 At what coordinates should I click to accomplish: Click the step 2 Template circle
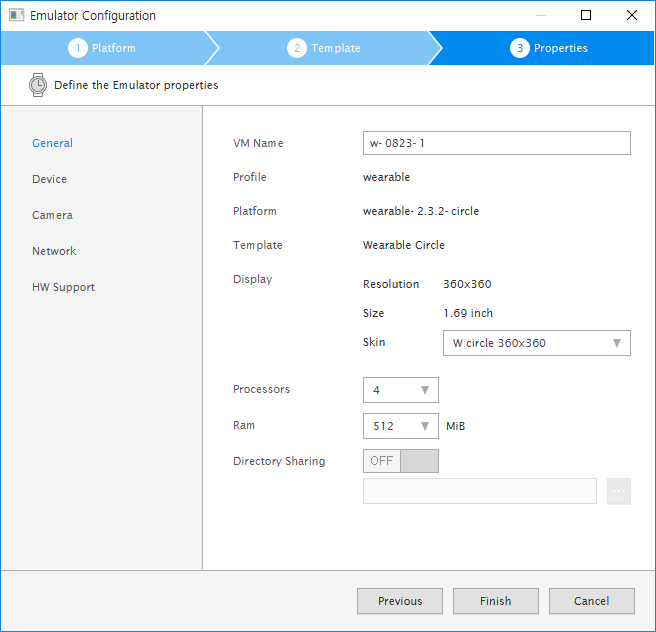(x=297, y=48)
